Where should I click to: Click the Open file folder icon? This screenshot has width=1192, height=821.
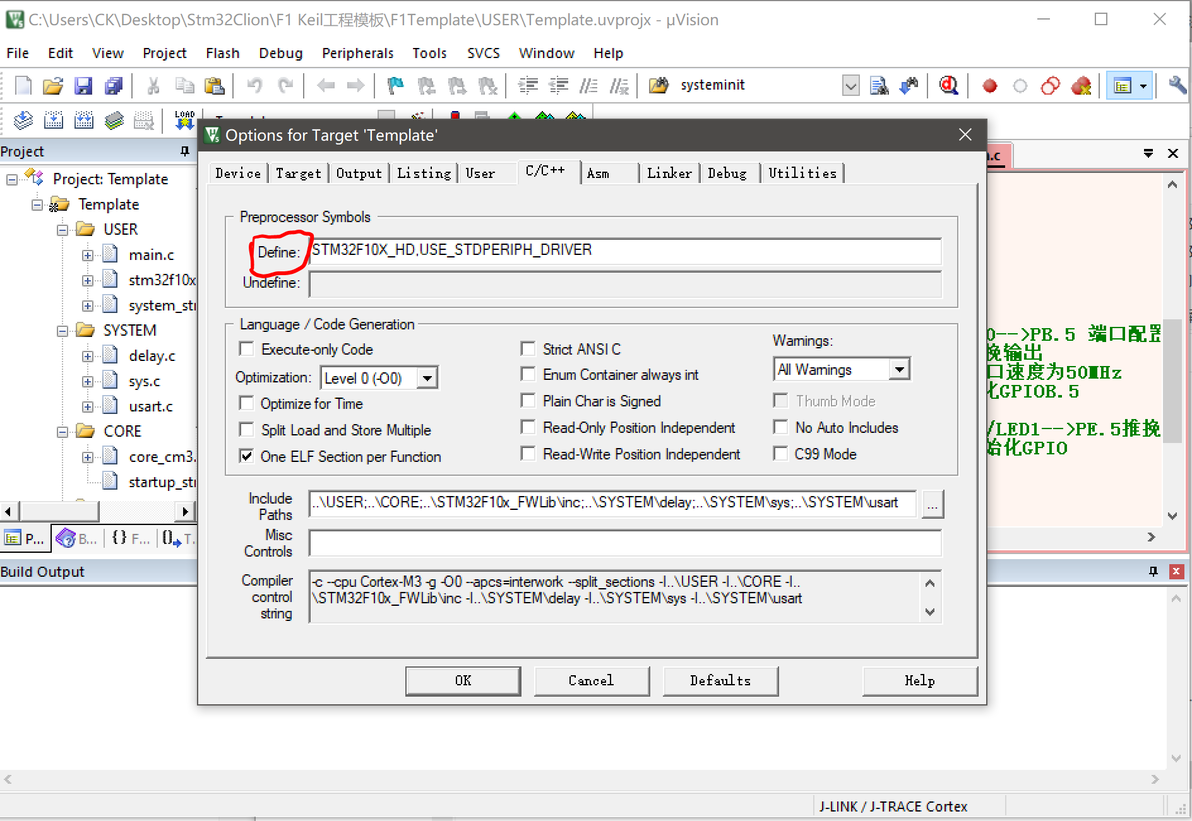click(x=52, y=85)
